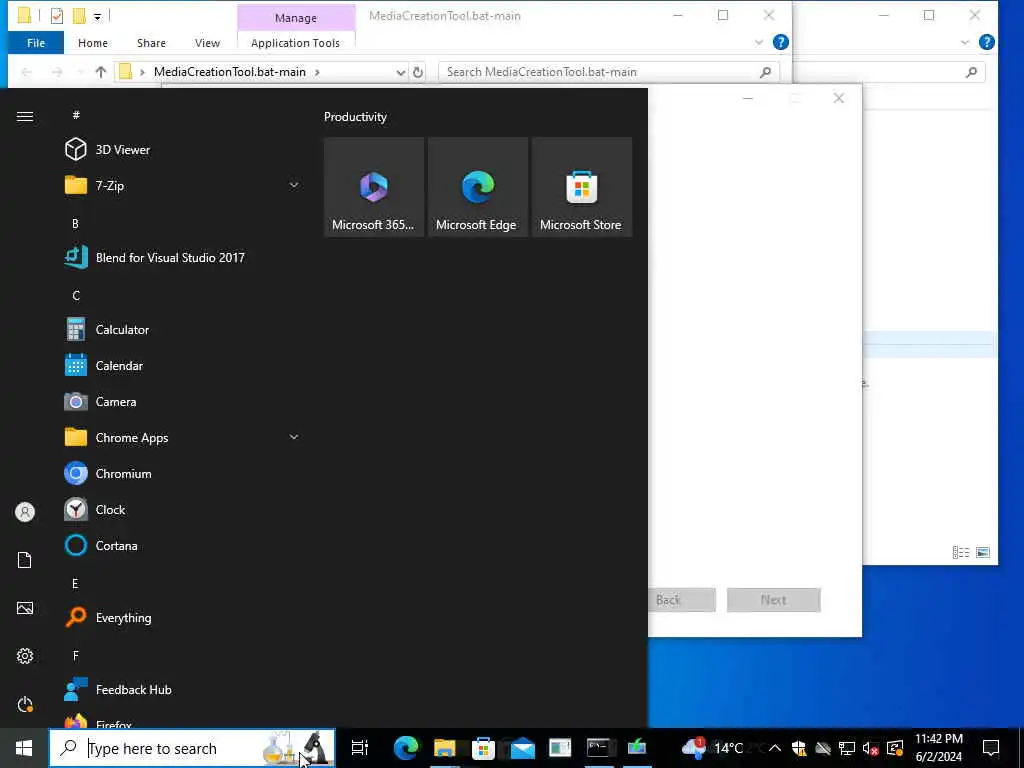Image resolution: width=1024 pixels, height=768 pixels.
Task: Open the weather widget showing 14°C
Action: pos(712,748)
